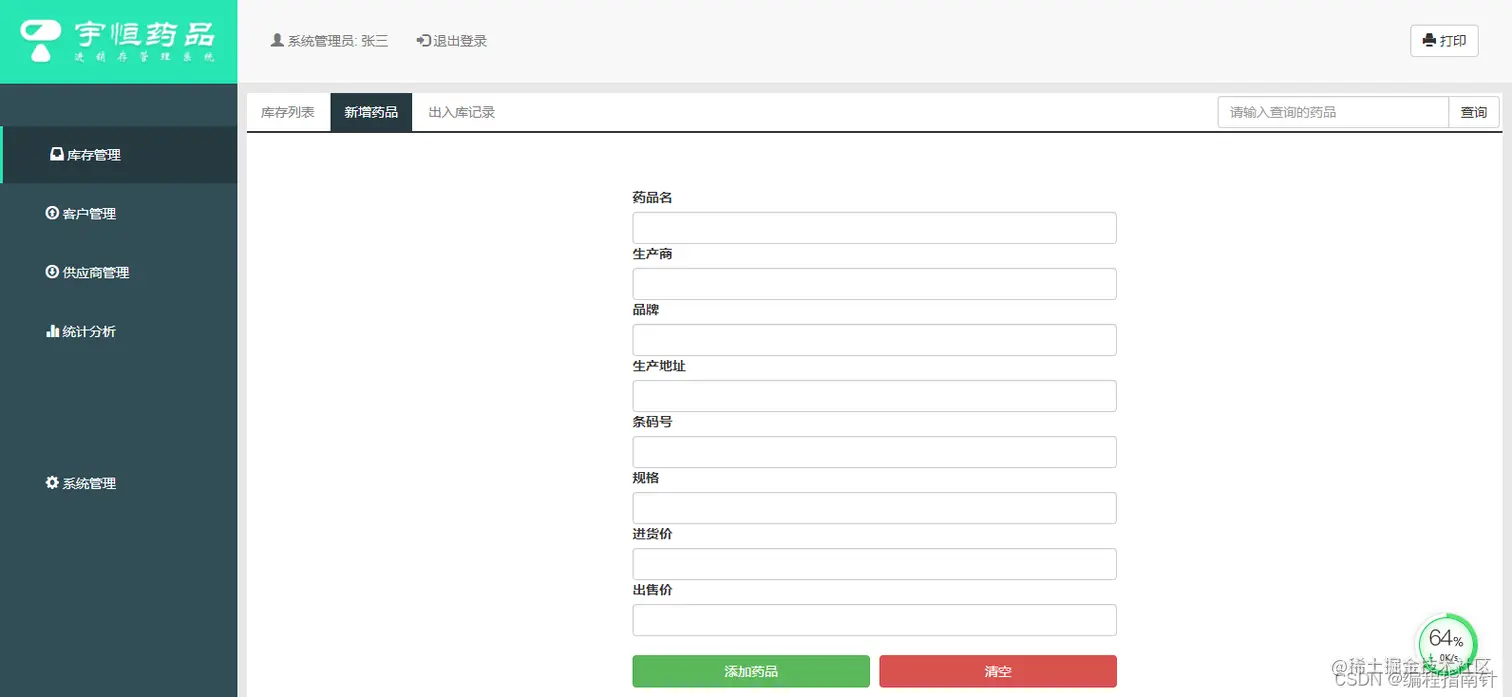Click the 生产地址 field label

[659, 366]
